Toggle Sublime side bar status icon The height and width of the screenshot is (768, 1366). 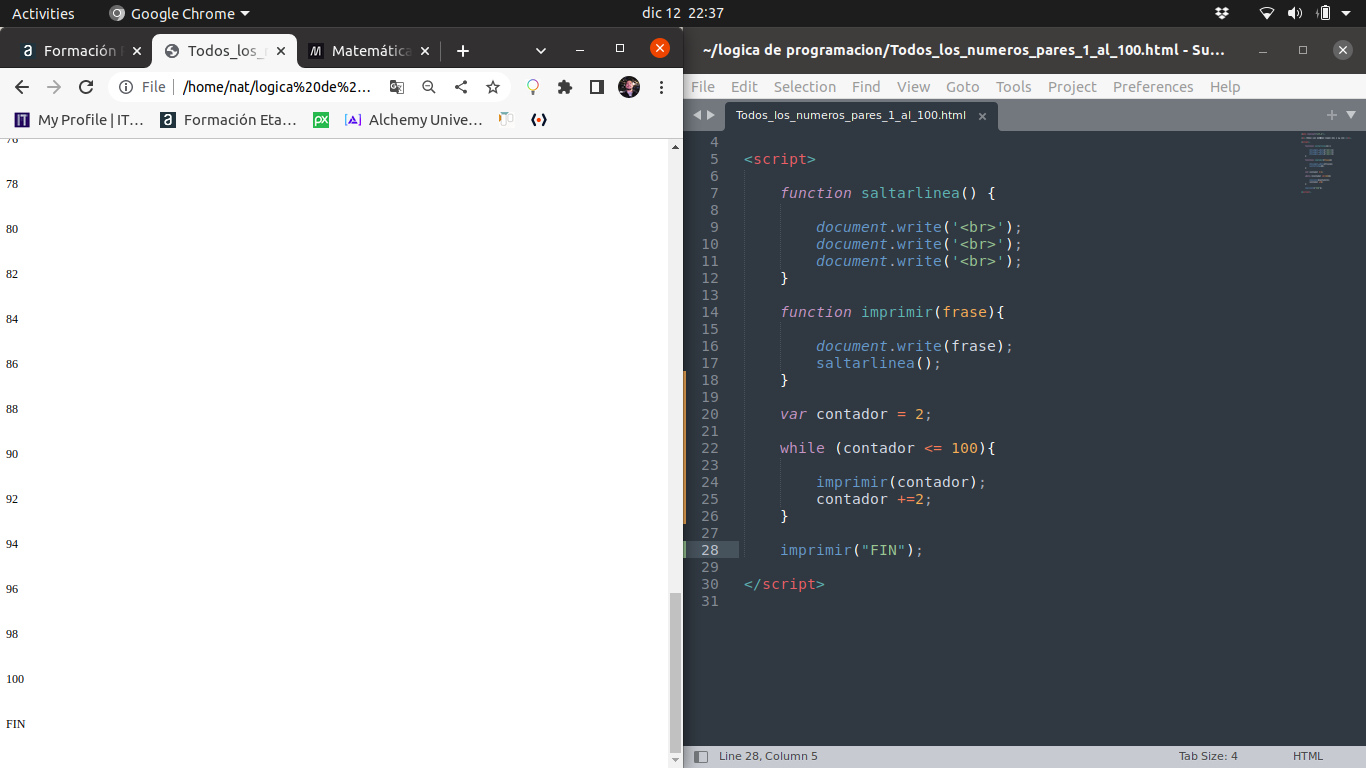pos(701,757)
